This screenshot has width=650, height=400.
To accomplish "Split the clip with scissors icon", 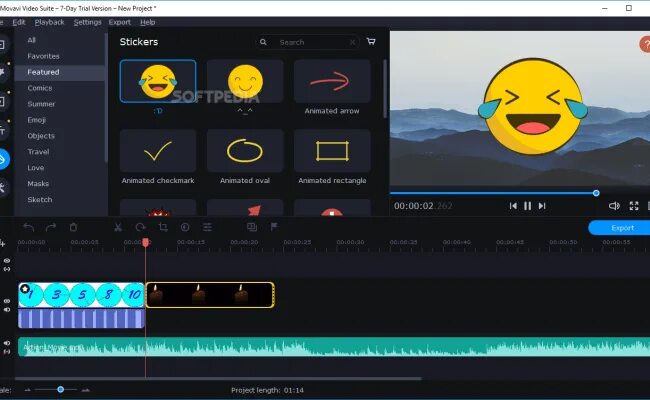I will tap(118, 227).
